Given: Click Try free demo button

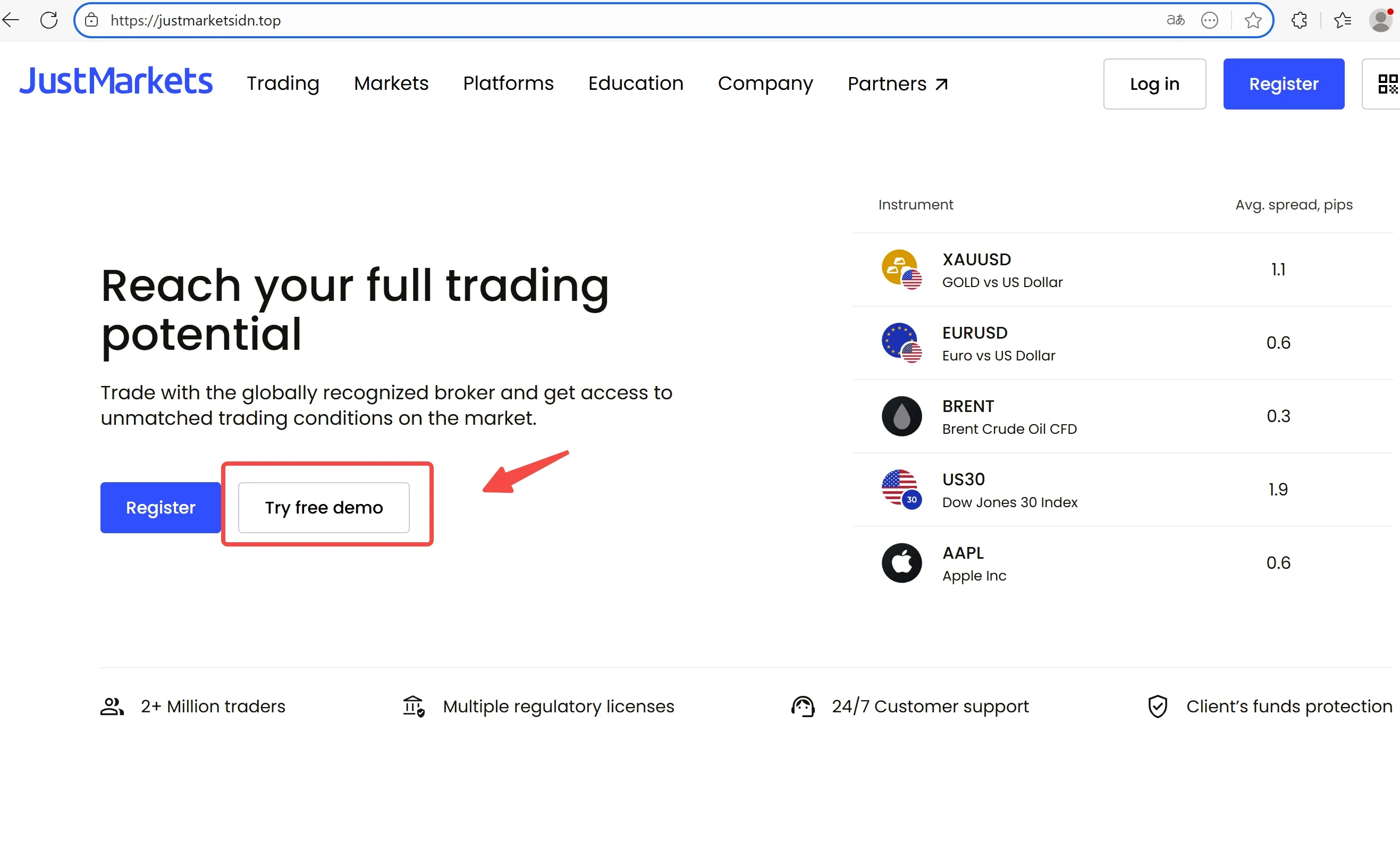Looking at the screenshot, I should point(324,507).
